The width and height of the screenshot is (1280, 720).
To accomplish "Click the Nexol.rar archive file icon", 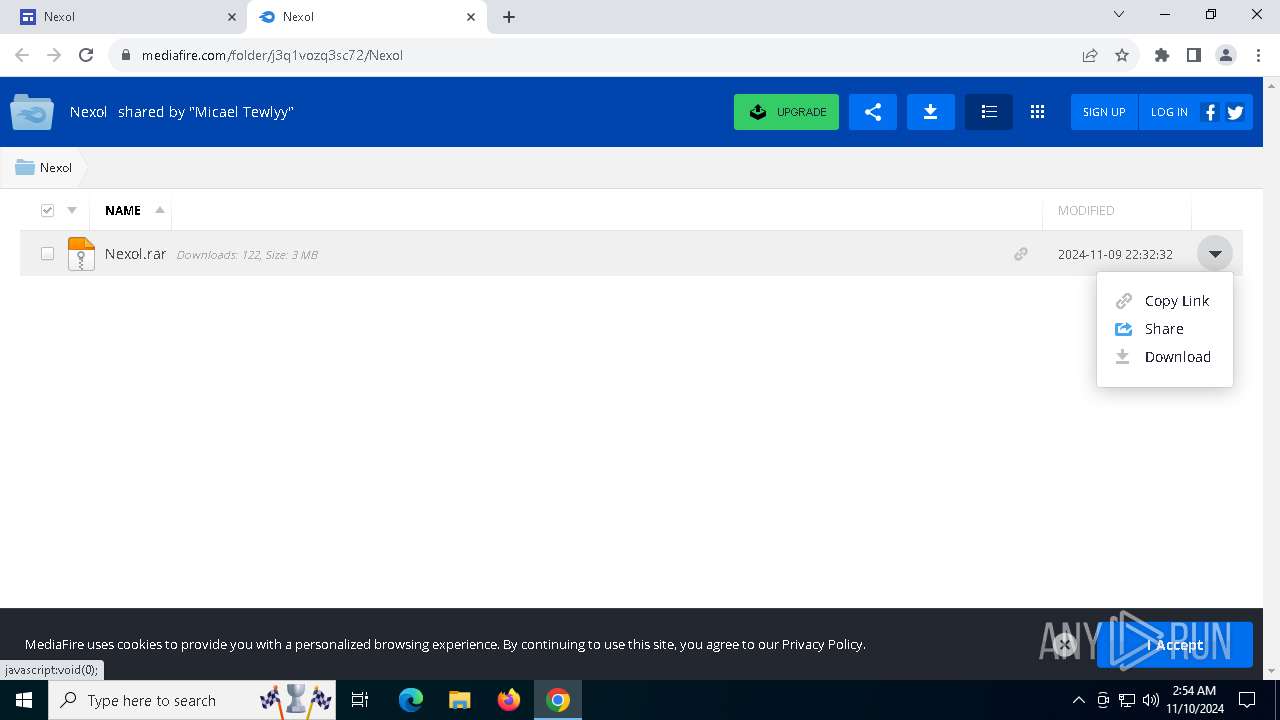I will 81,254.
